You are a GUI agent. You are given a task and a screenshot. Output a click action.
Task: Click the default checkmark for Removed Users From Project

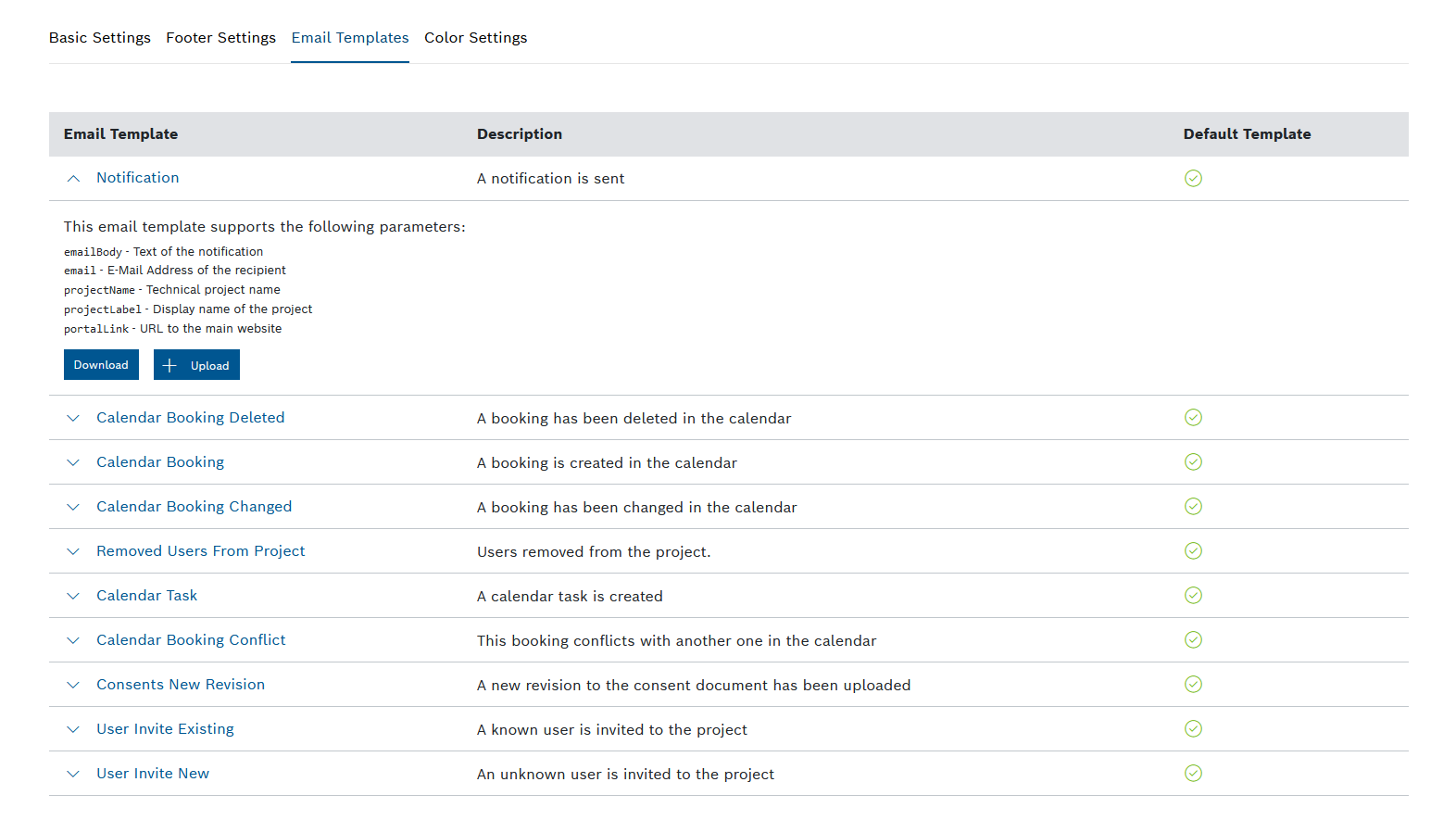[1193, 551]
